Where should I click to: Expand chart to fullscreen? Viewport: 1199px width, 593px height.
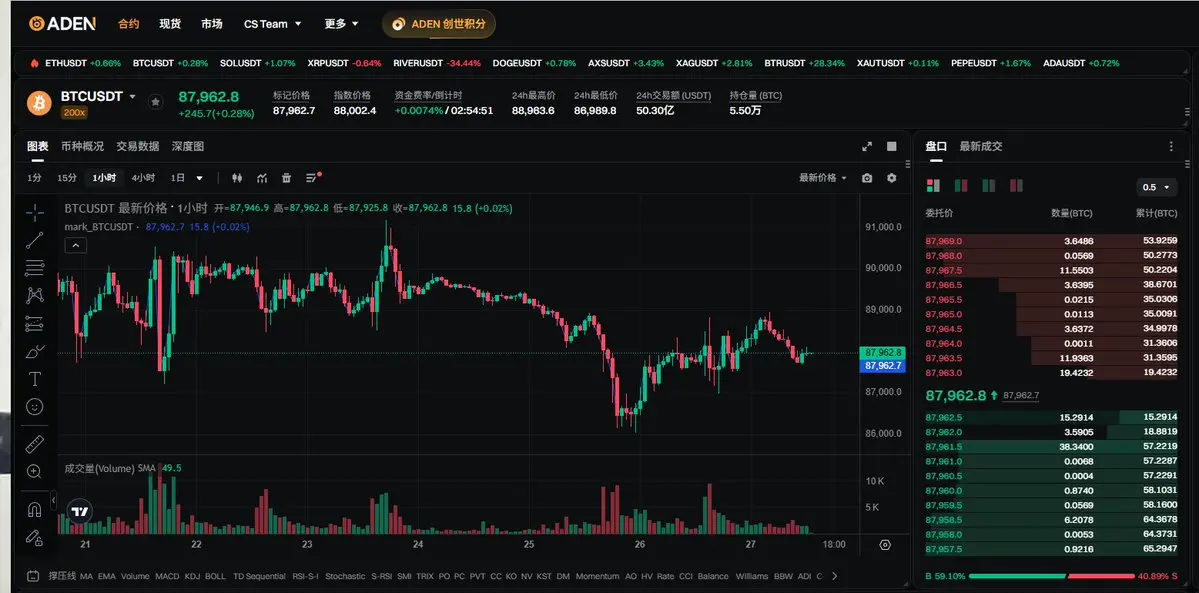coord(867,146)
